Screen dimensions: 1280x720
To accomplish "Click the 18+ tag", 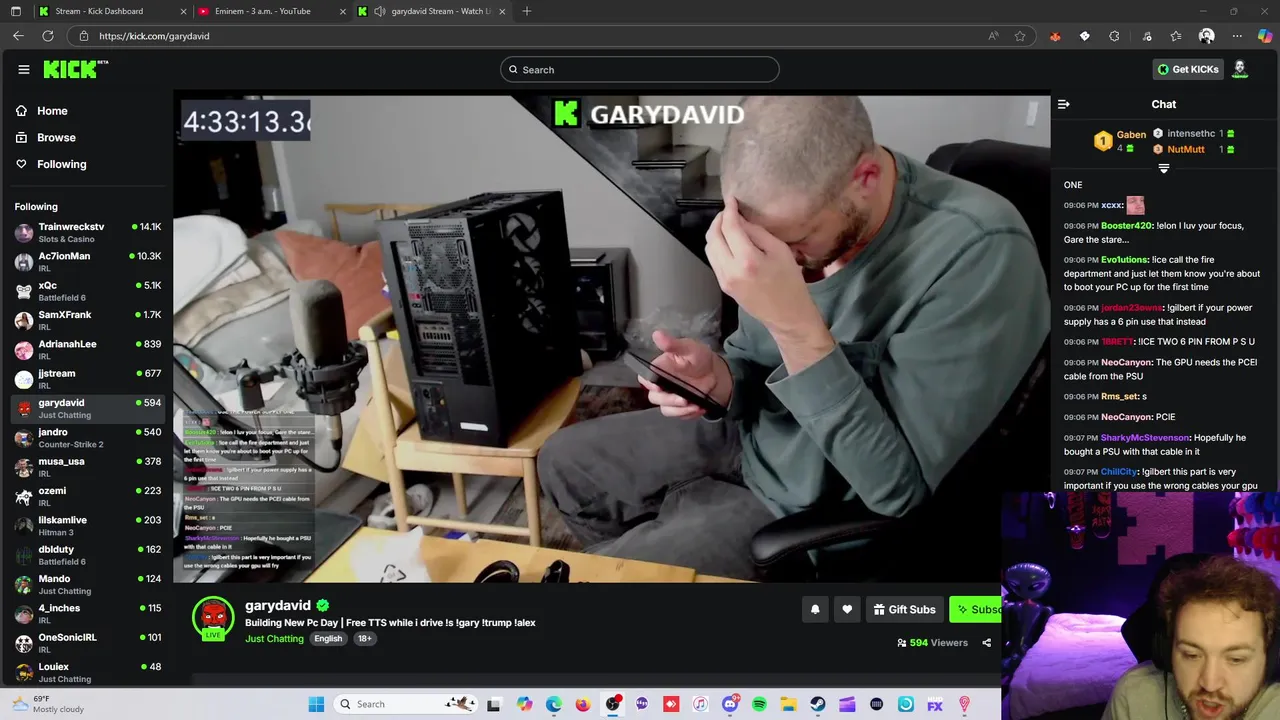I will [364, 638].
